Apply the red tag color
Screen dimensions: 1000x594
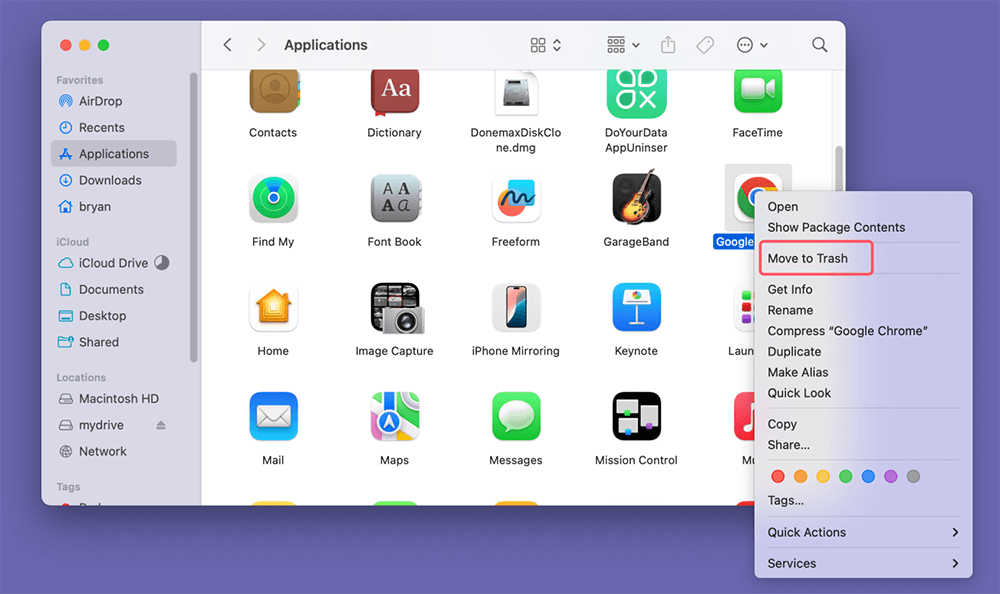(x=778, y=477)
